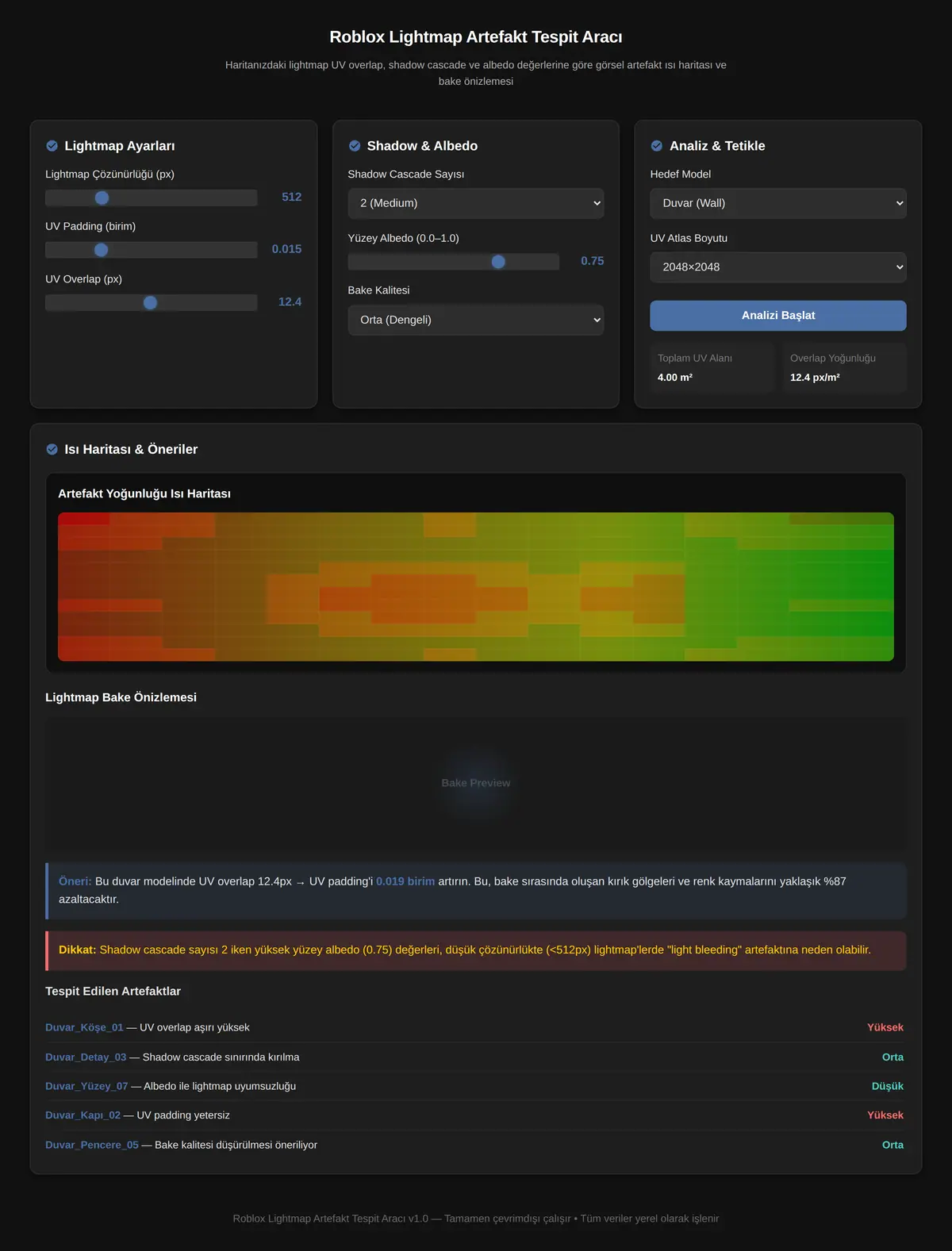Click the Bake Preview area
This screenshot has height=1251, width=952.
tap(476, 783)
